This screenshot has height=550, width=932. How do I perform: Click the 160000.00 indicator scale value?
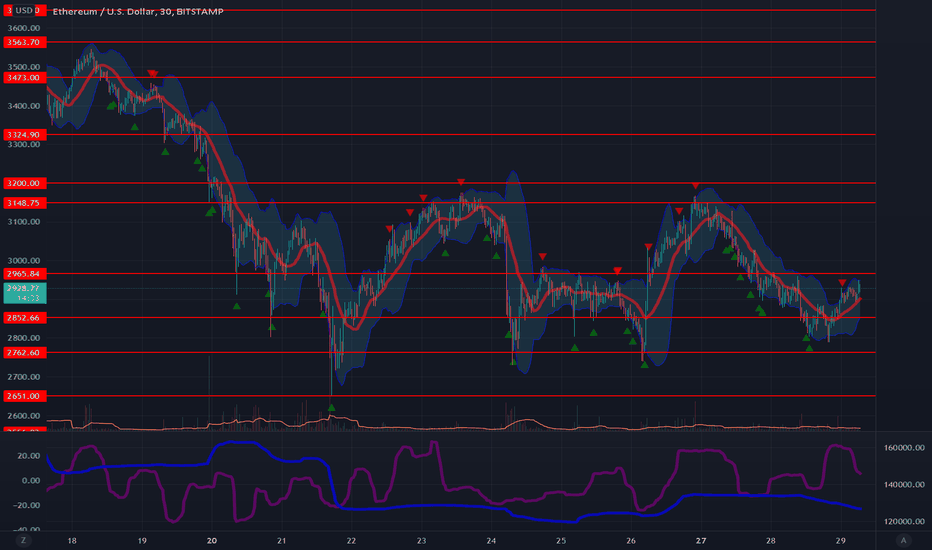tap(904, 448)
